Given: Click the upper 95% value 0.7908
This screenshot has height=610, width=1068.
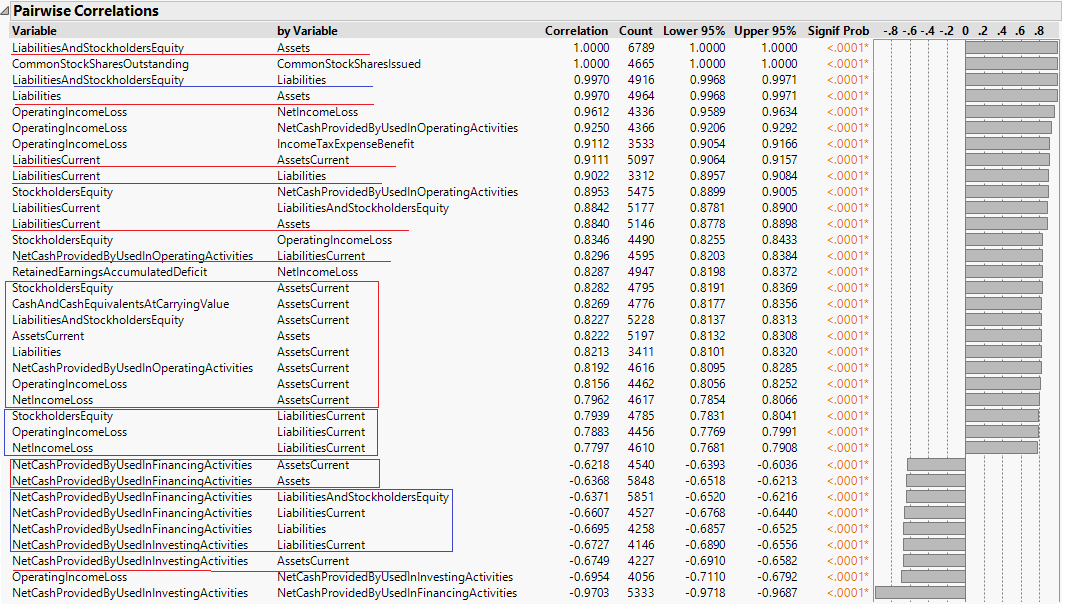Looking at the screenshot, I should click(x=779, y=448).
